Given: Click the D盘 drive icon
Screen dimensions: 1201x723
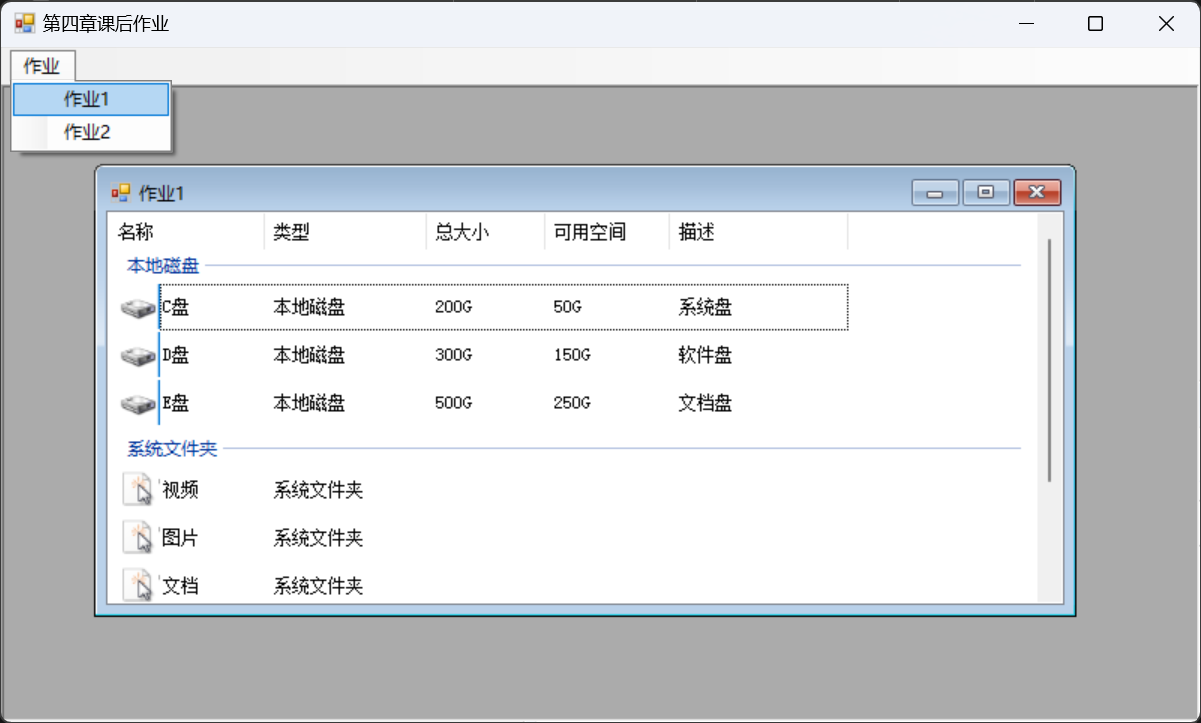Looking at the screenshot, I should 138,356.
